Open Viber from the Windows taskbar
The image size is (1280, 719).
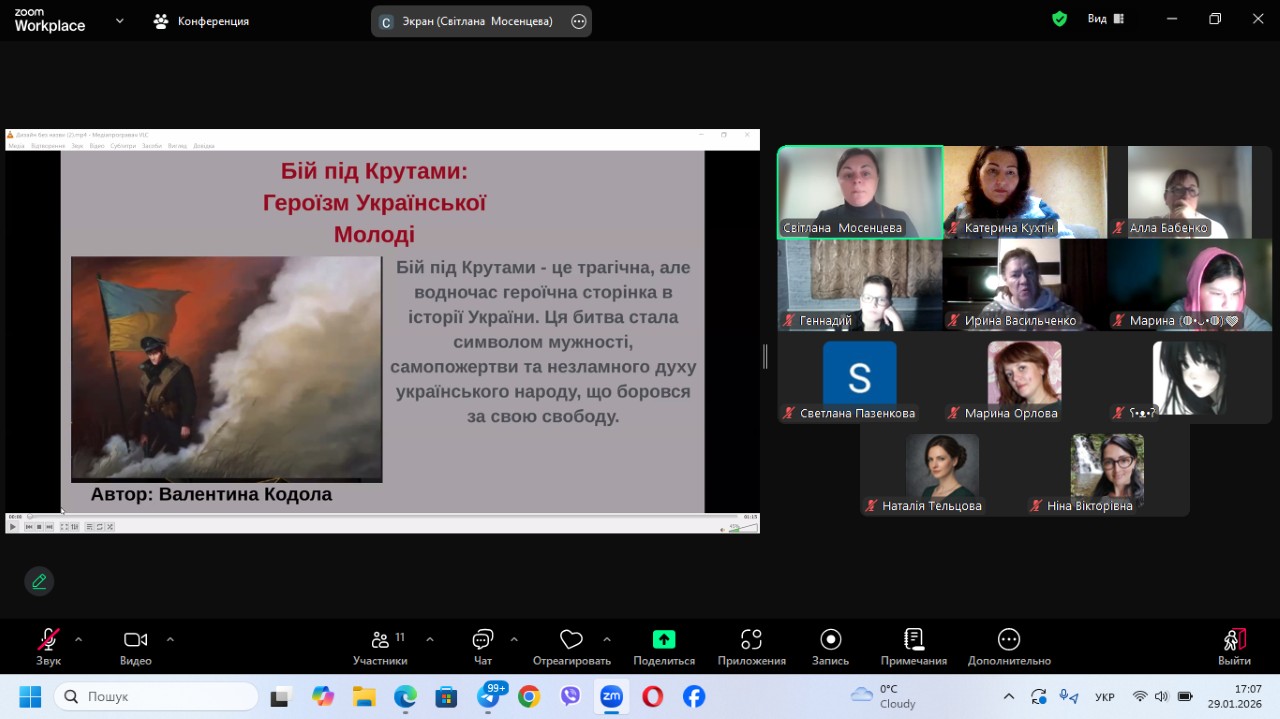pyautogui.click(x=571, y=696)
